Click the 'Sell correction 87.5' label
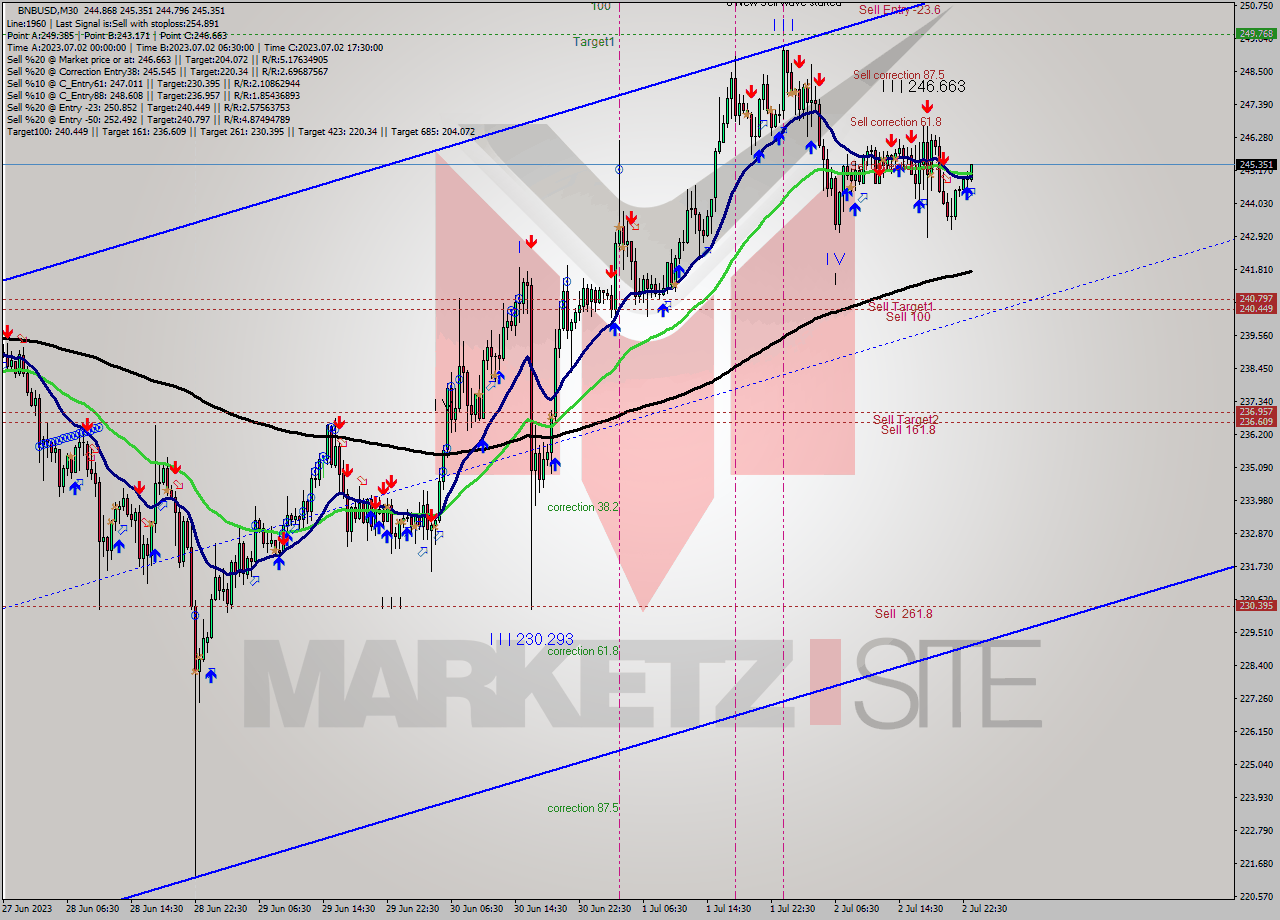This screenshot has width=1280, height=920. tap(899, 75)
